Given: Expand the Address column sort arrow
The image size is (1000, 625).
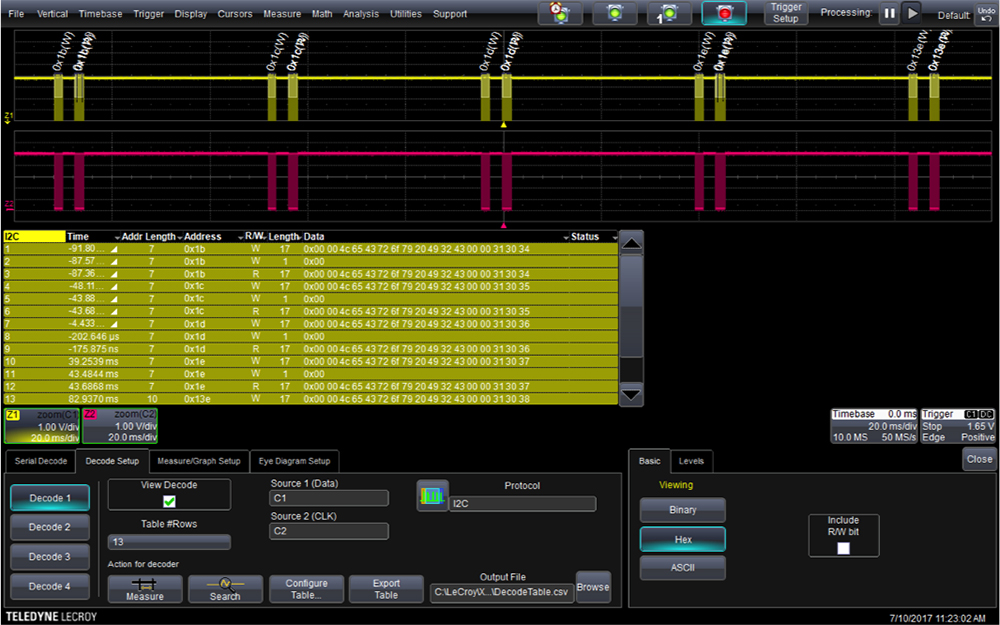Looking at the screenshot, I should [x=240, y=237].
